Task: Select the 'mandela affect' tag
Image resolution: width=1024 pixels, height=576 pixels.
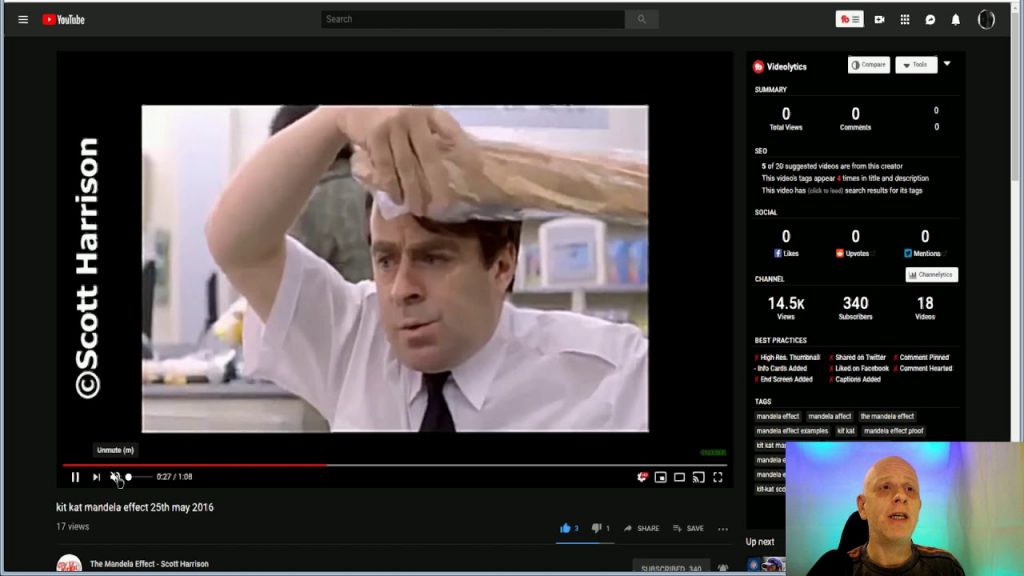Action: (829, 416)
